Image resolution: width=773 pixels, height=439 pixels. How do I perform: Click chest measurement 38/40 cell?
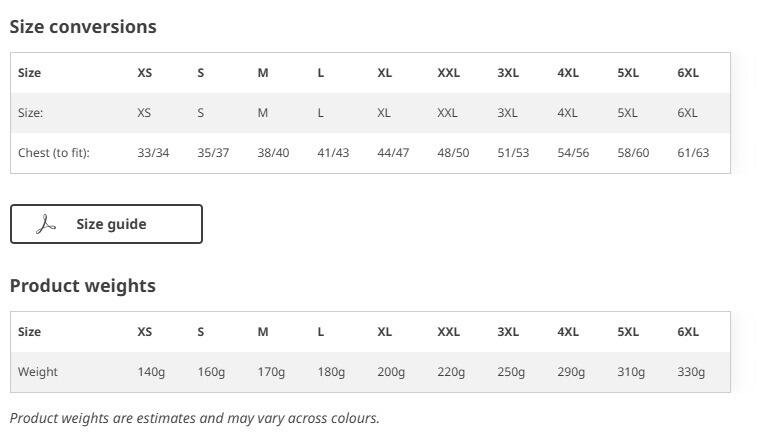point(273,153)
